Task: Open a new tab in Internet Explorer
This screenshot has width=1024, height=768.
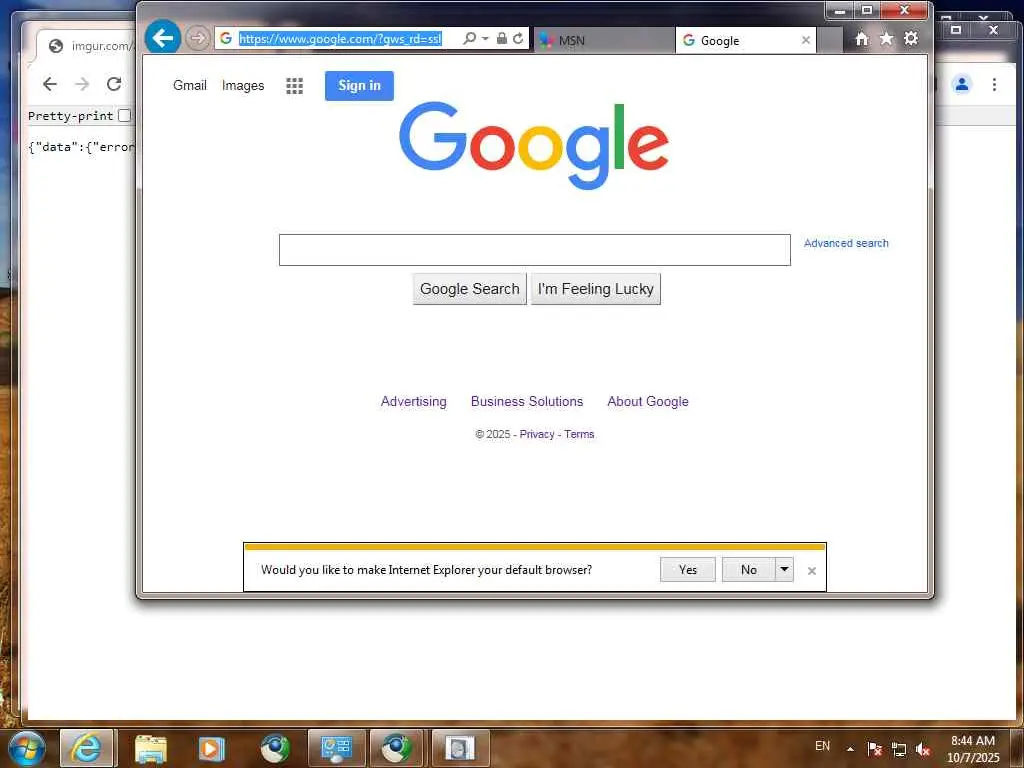Action: point(829,40)
